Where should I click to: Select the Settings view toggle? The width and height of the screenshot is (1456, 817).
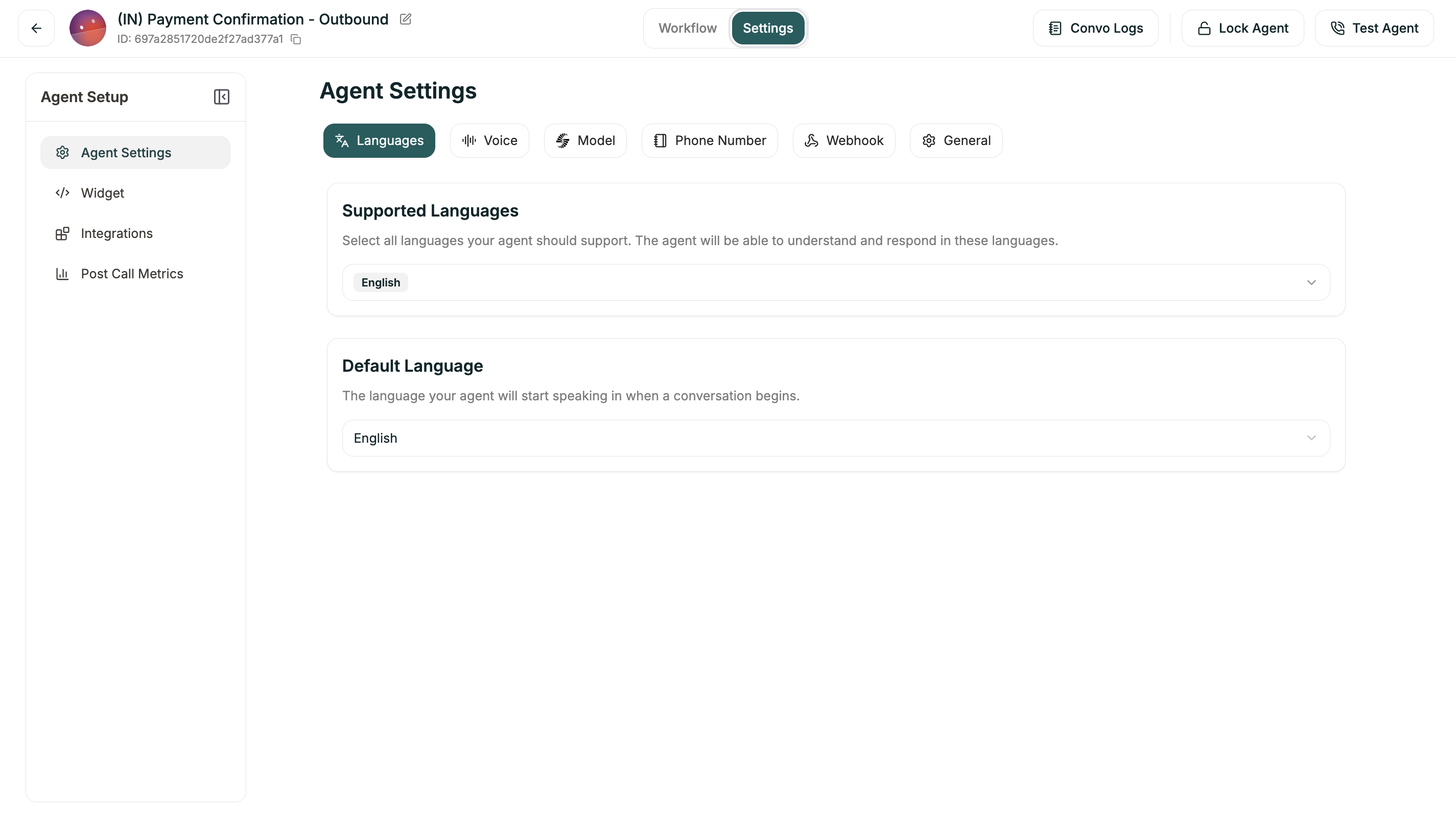point(767,28)
